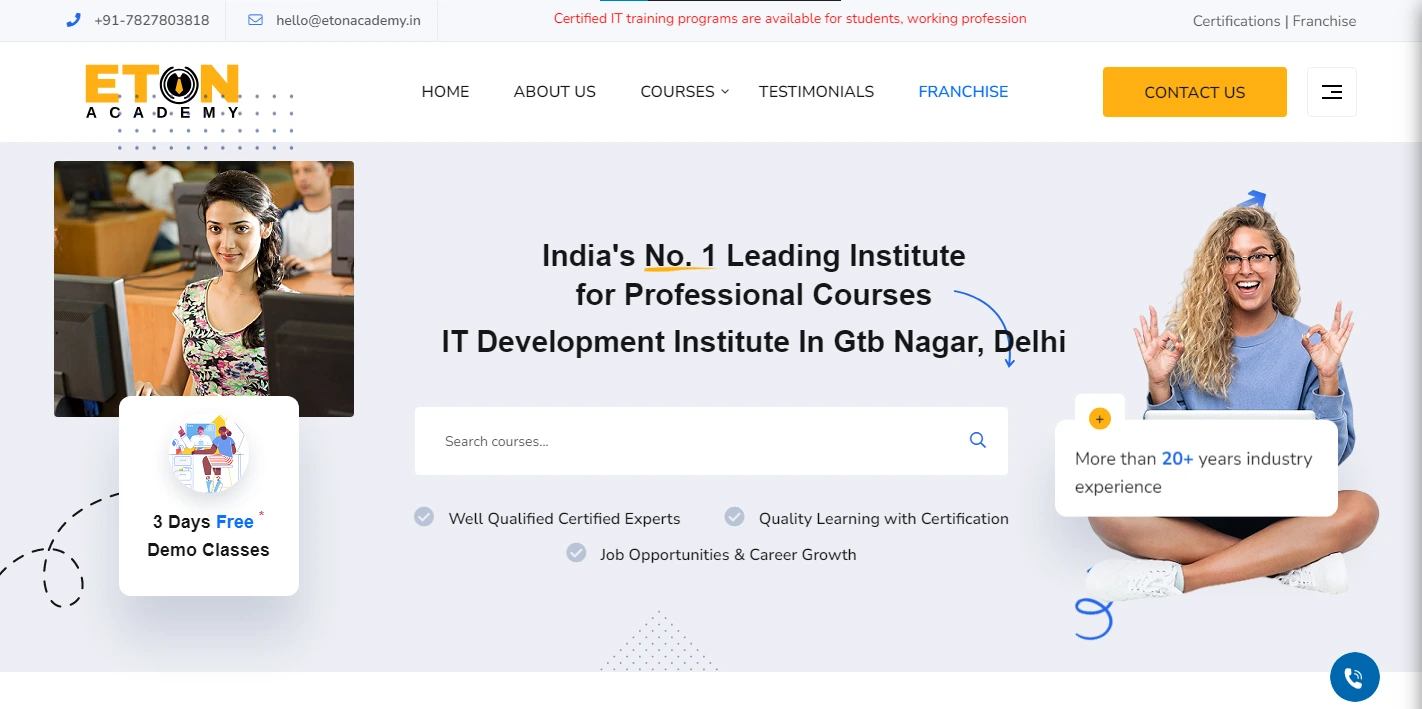Click the 'India's No. 1 Leading Institute' heading
The width and height of the screenshot is (1422, 709).
tap(754, 256)
